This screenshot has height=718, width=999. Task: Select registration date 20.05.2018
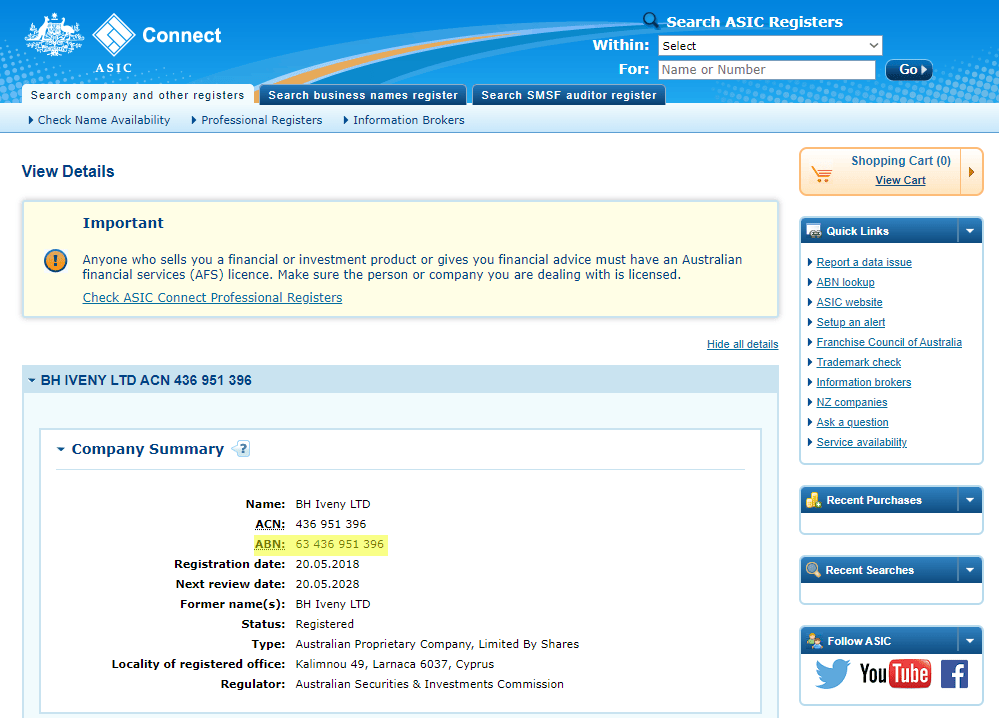click(x=327, y=564)
